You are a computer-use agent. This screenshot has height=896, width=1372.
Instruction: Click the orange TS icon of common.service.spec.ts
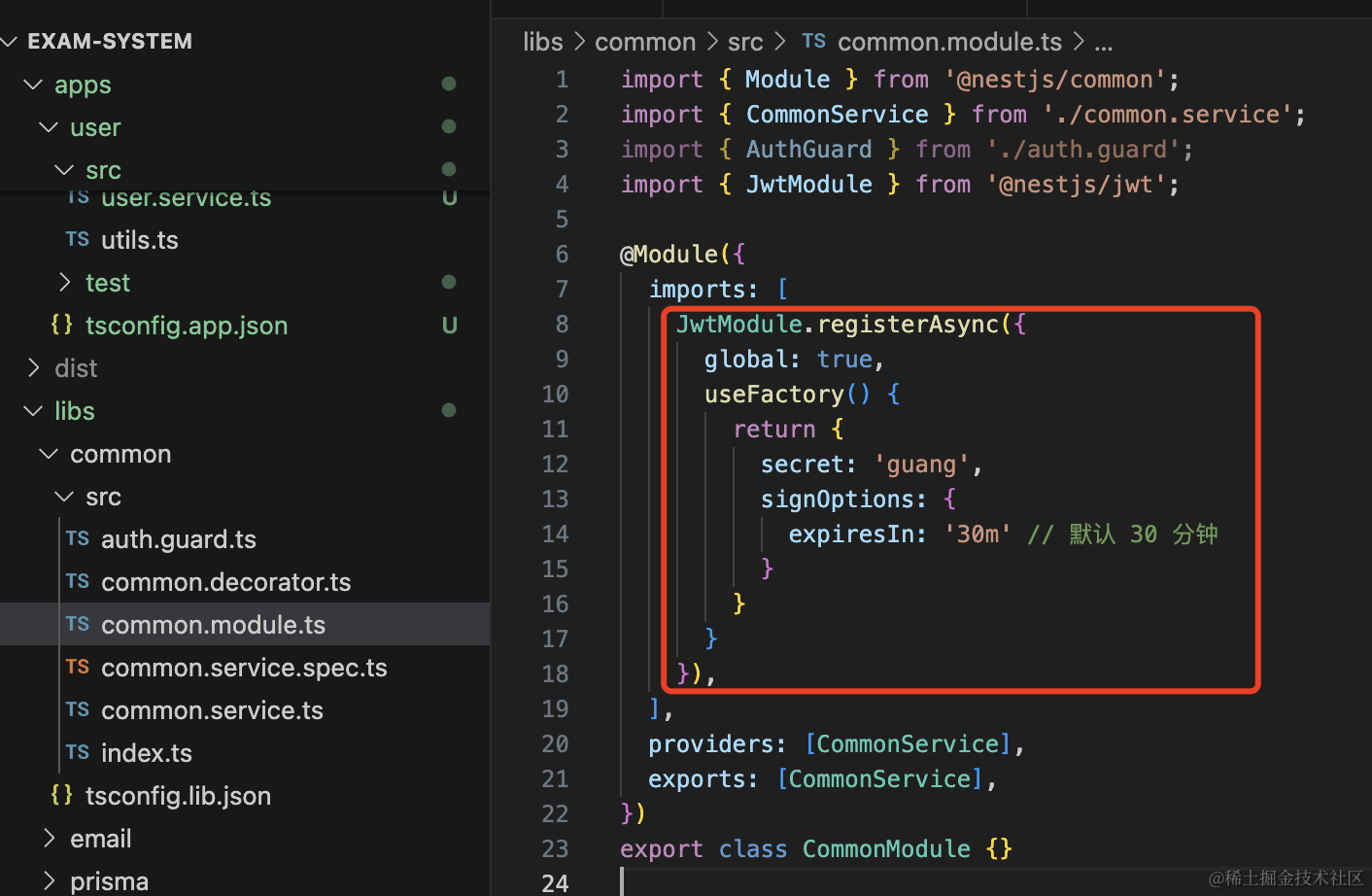[78, 667]
